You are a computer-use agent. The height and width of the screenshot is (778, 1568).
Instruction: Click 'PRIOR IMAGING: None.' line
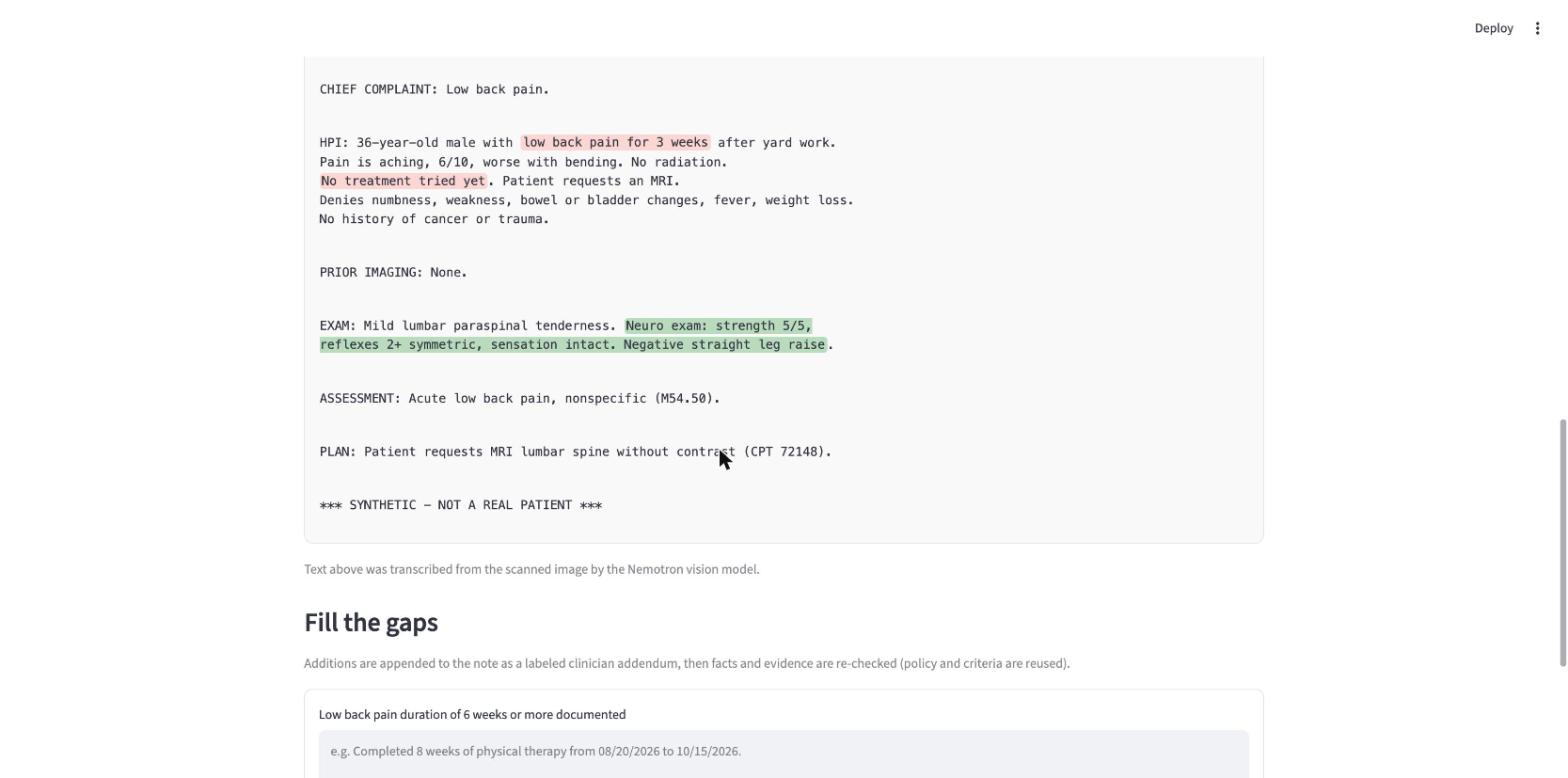click(x=393, y=273)
